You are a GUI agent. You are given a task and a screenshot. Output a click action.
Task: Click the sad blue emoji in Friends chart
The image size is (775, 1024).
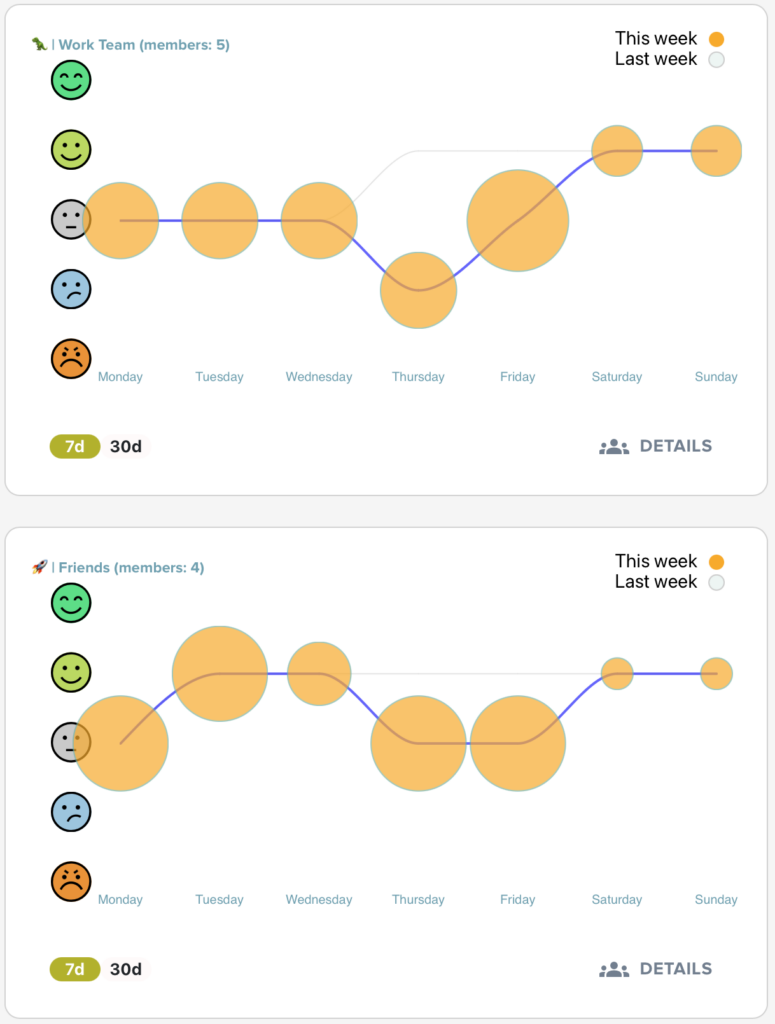click(71, 812)
